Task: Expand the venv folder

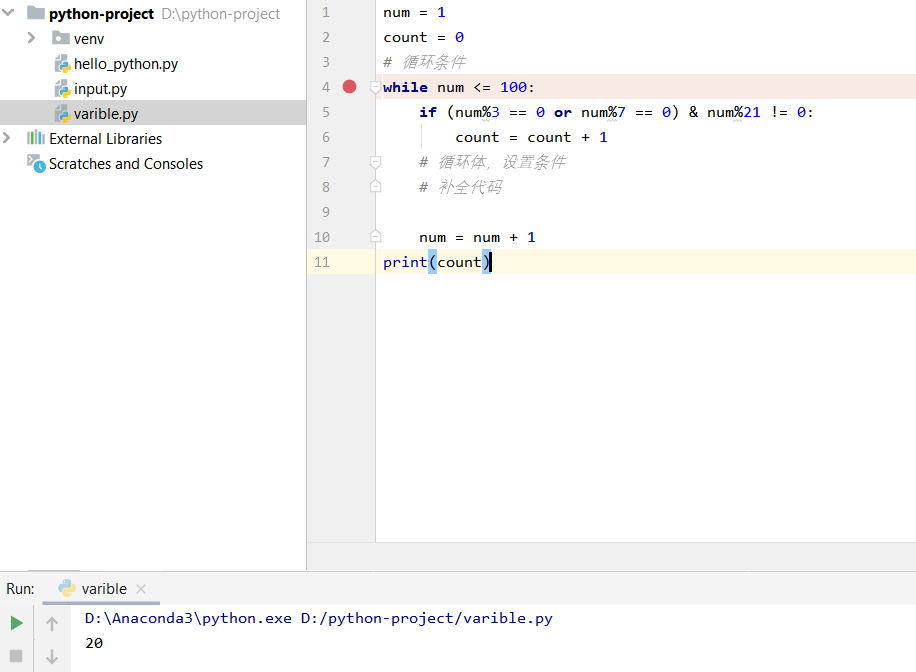Action: tap(32, 38)
